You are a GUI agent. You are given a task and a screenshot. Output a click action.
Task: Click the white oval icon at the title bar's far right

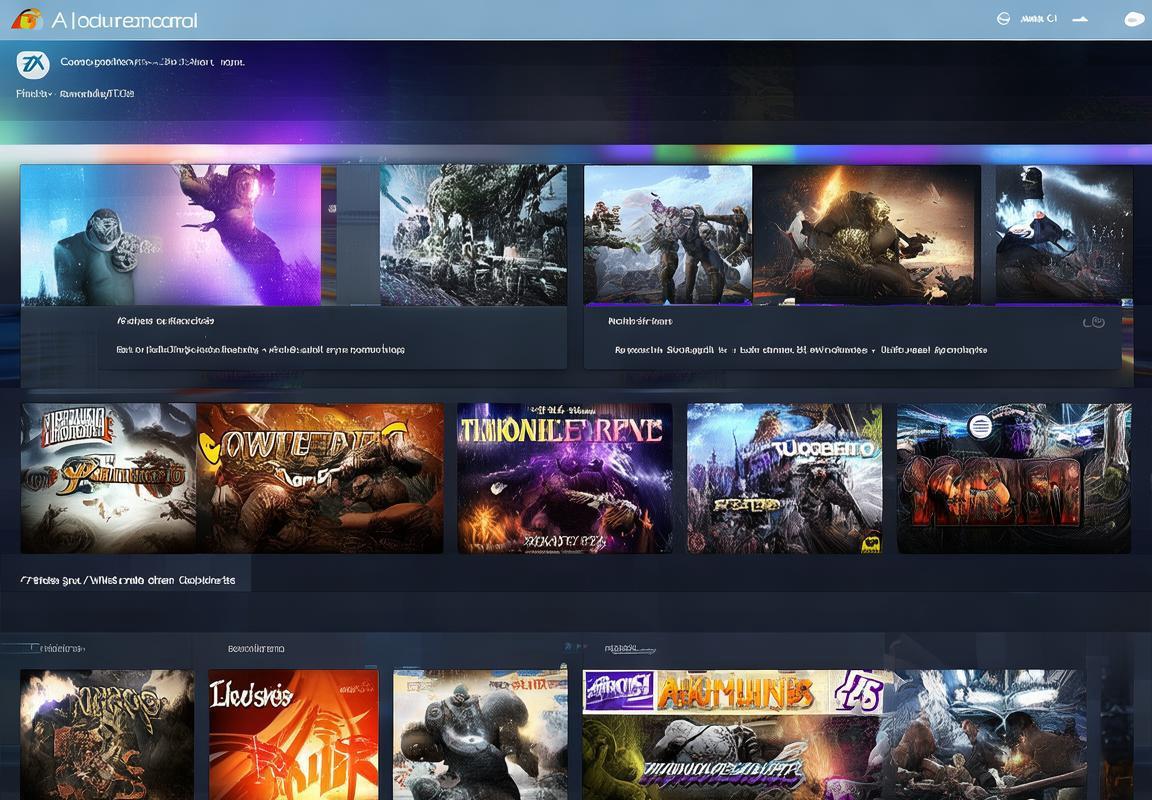pyautogui.click(x=1135, y=20)
